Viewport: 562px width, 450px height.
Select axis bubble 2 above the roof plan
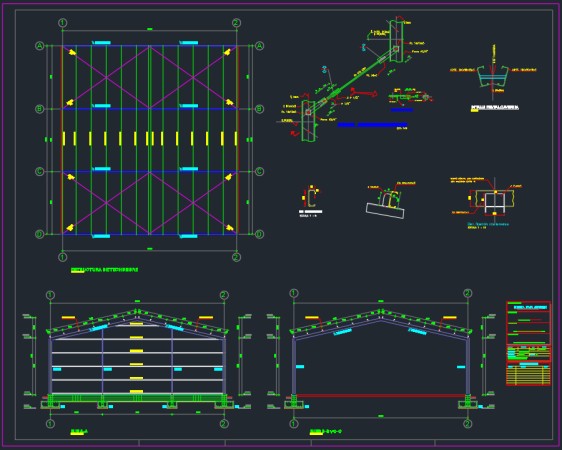click(236, 23)
